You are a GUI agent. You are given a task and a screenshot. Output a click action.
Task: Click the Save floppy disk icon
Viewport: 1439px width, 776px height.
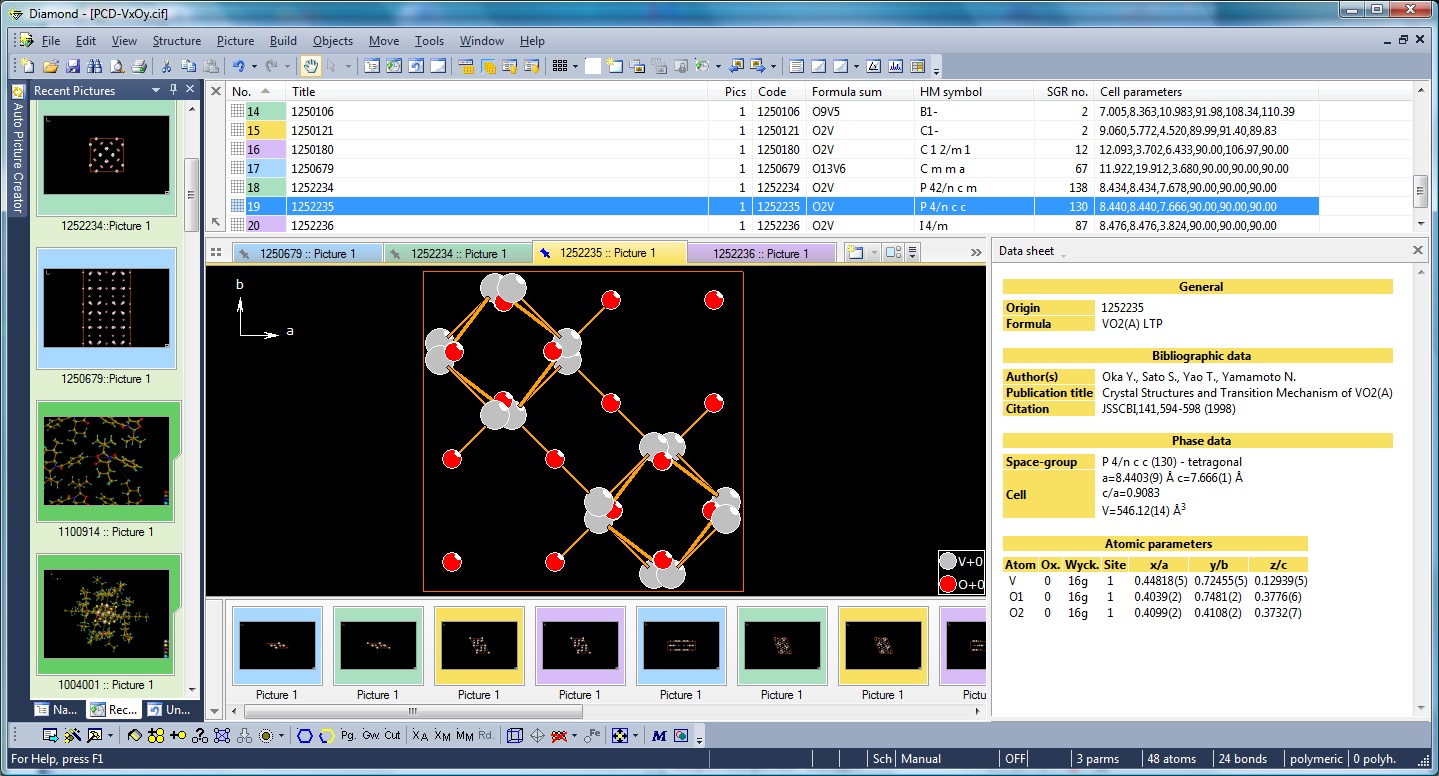click(x=73, y=67)
